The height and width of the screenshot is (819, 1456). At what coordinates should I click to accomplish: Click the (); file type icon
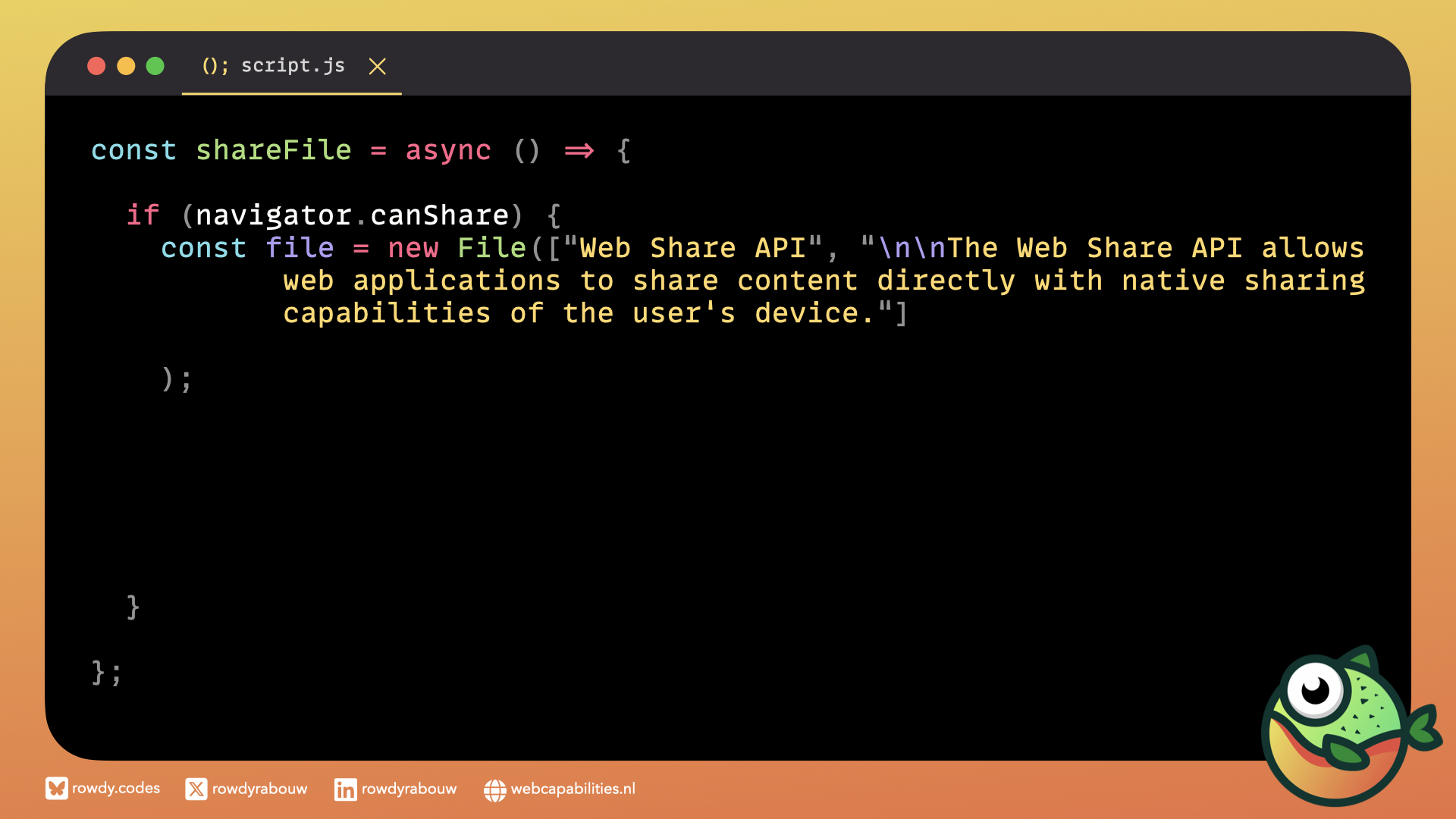click(x=215, y=66)
